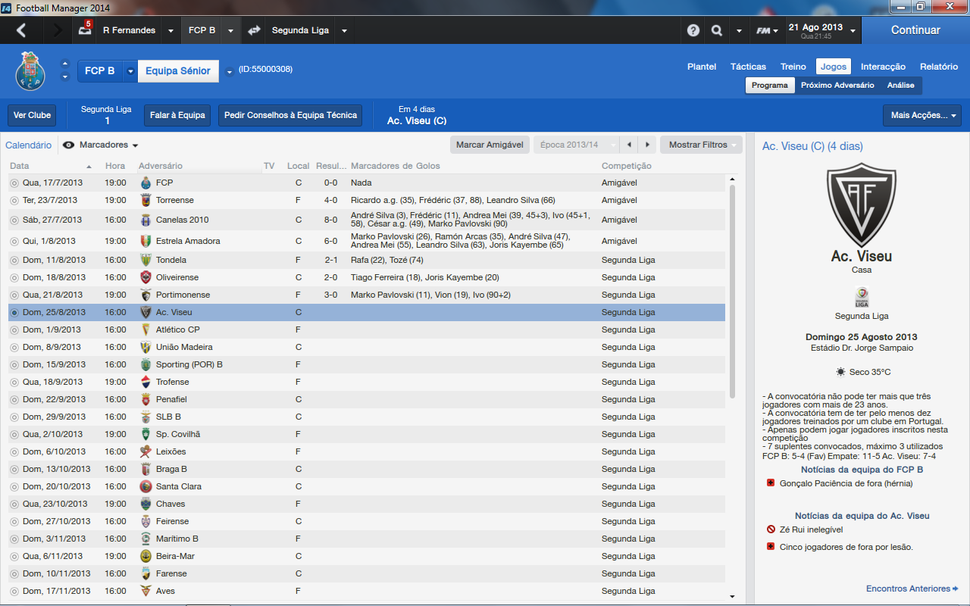
Task: Click the Leixões team badge
Action: tap(145, 452)
